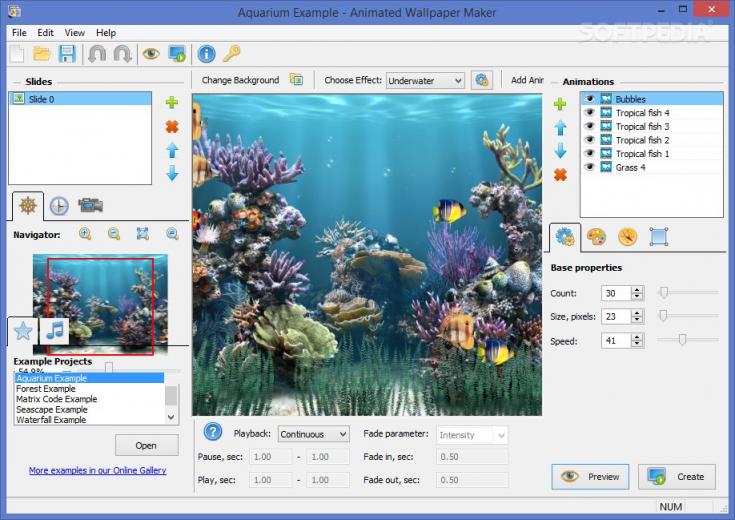Move animation up with blue arrow
735x520 pixels.
click(560, 128)
